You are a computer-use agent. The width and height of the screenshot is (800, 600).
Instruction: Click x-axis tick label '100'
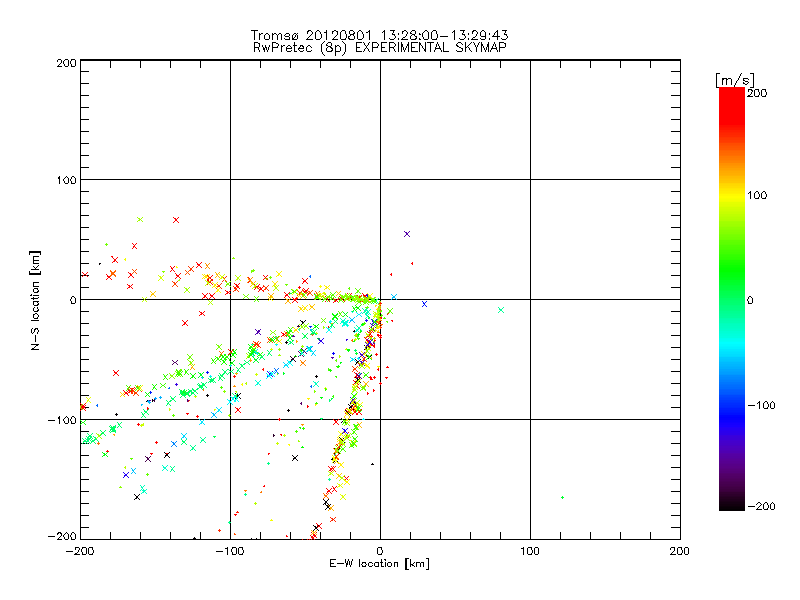pos(530,551)
